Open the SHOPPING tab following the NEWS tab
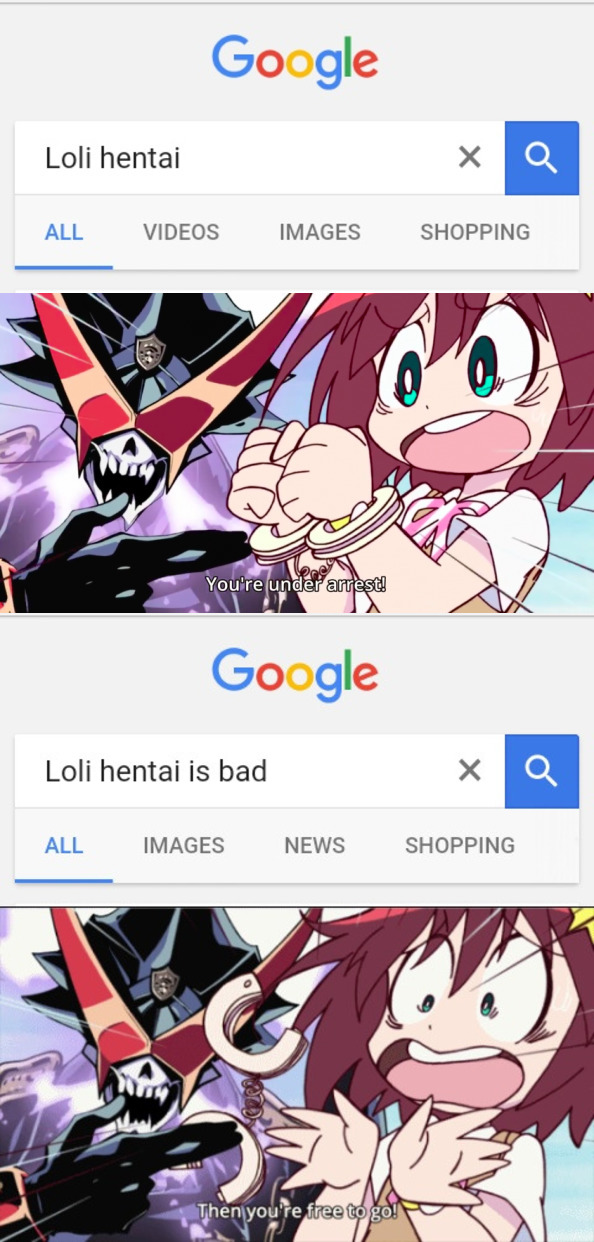The height and width of the screenshot is (1242, 594). pyautogui.click(x=460, y=845)
